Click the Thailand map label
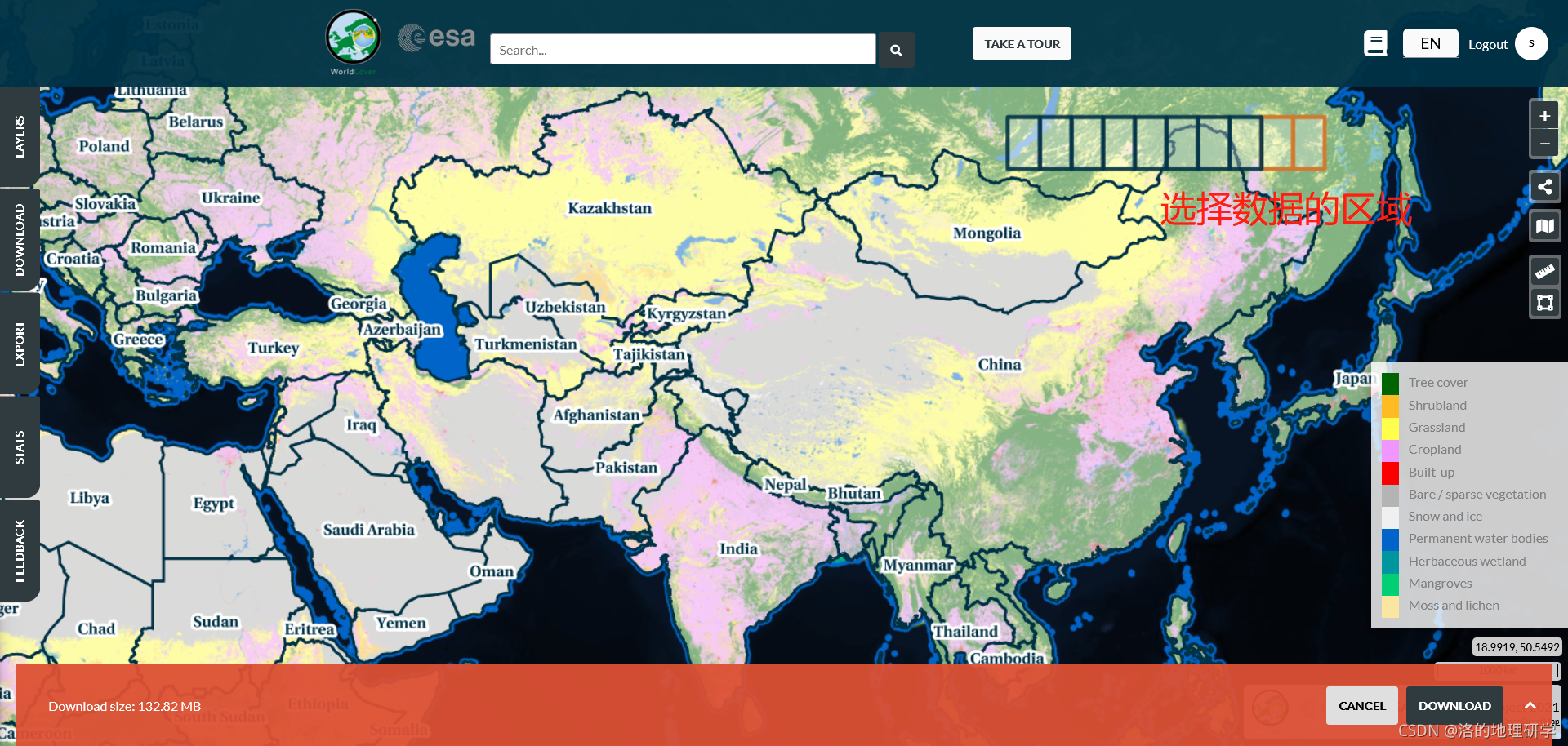This screenshot has height=746, width=1568. coord(965,632)
